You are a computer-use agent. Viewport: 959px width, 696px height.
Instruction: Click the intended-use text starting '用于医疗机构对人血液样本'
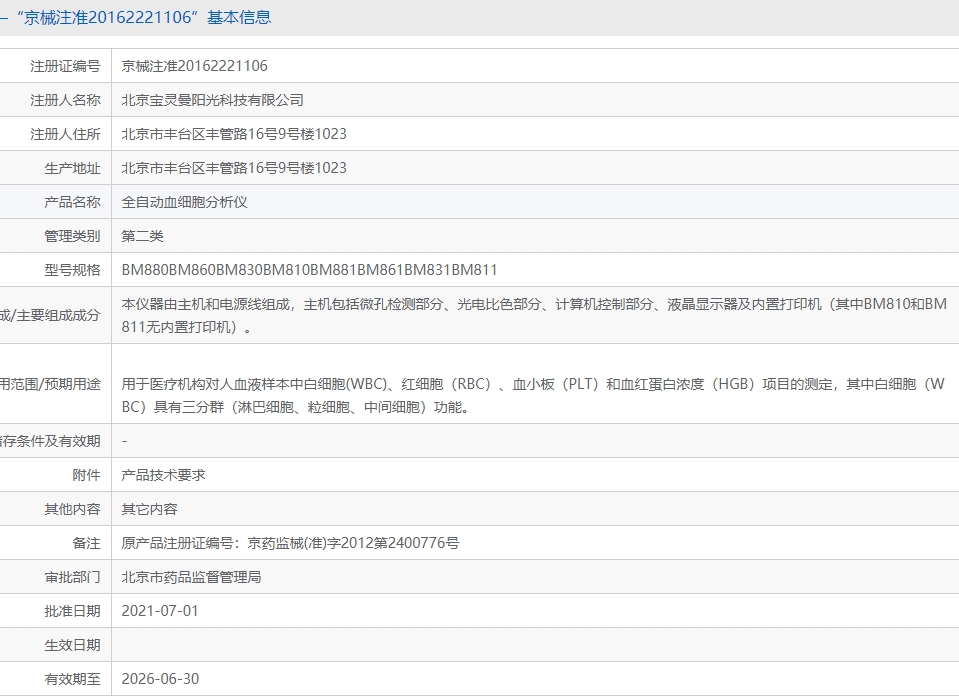(533, 396)
